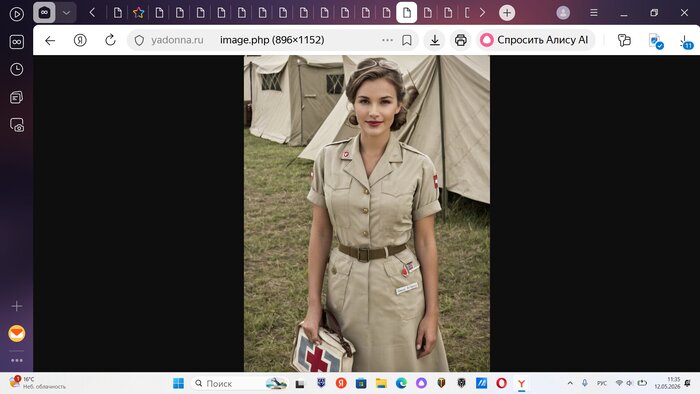Select the active tab group infinity button
The width and height of the screenshot is (700, 394).
(x=44, y=12)
